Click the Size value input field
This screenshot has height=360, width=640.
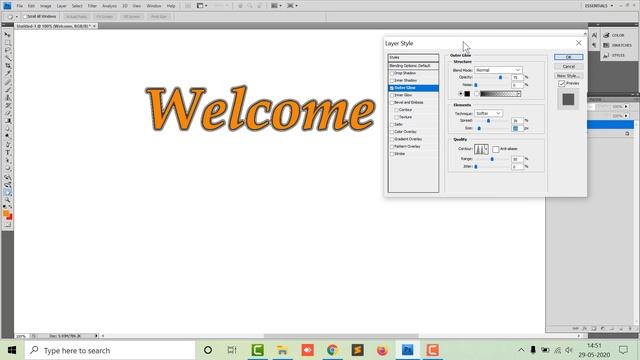coord(517,128)
